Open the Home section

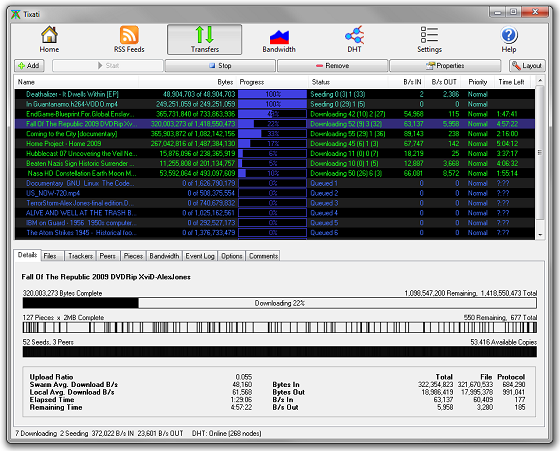click(x=49, y=39)
